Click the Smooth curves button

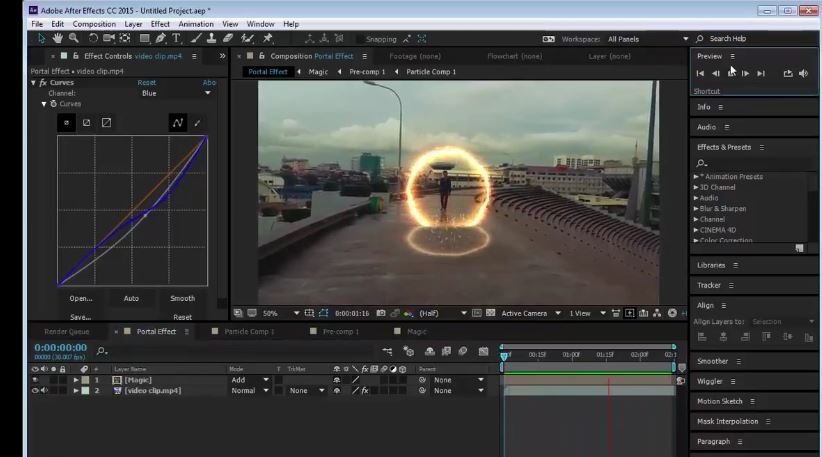tap(182, 298)
